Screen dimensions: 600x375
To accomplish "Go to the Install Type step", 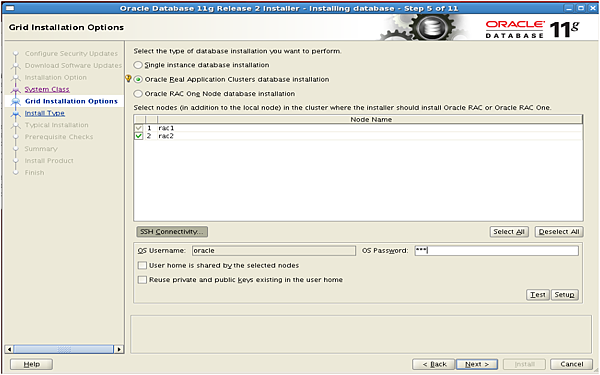I will pos(45,113).
